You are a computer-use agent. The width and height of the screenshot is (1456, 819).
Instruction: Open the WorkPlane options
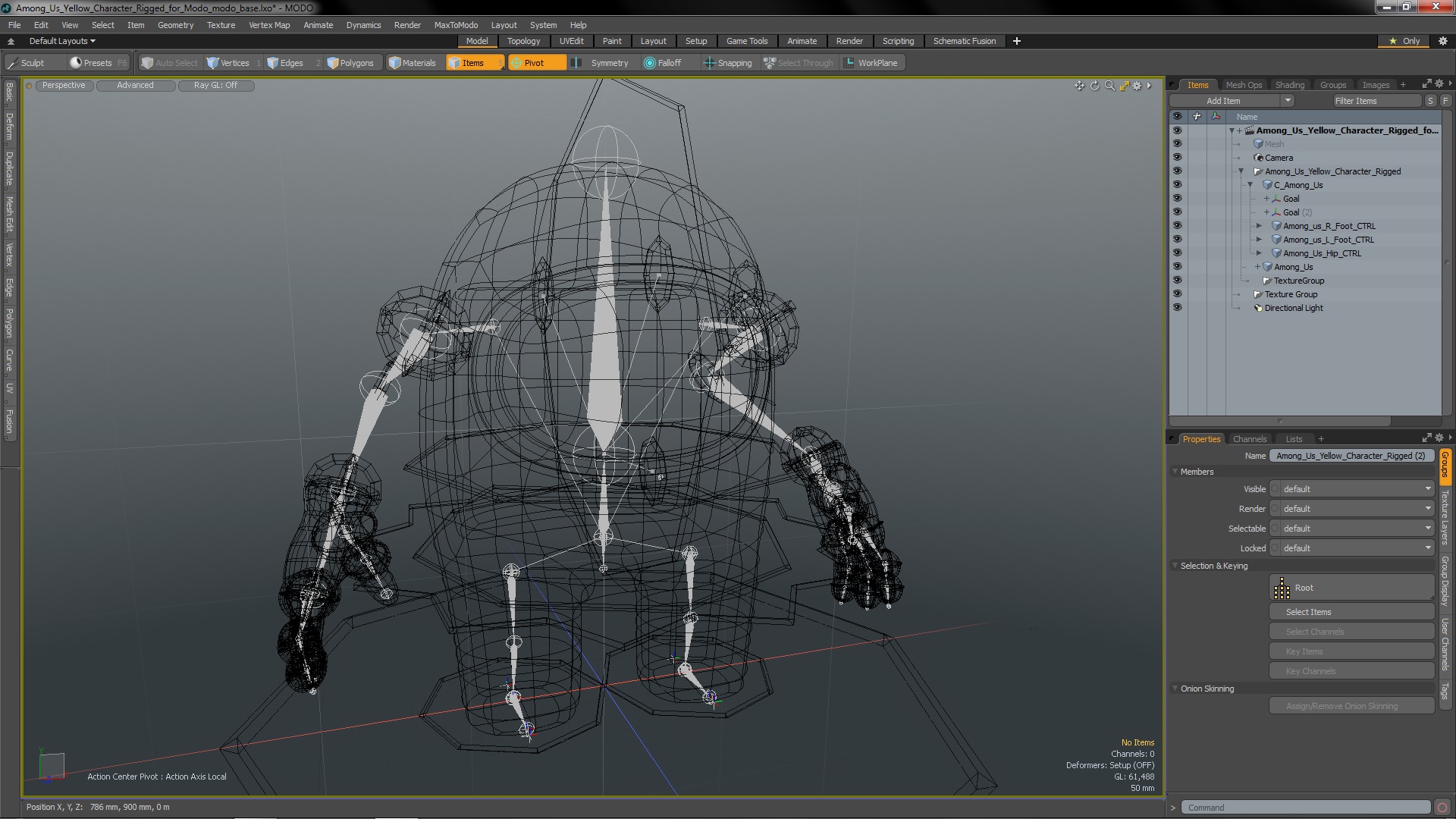(x=872, y=63)
